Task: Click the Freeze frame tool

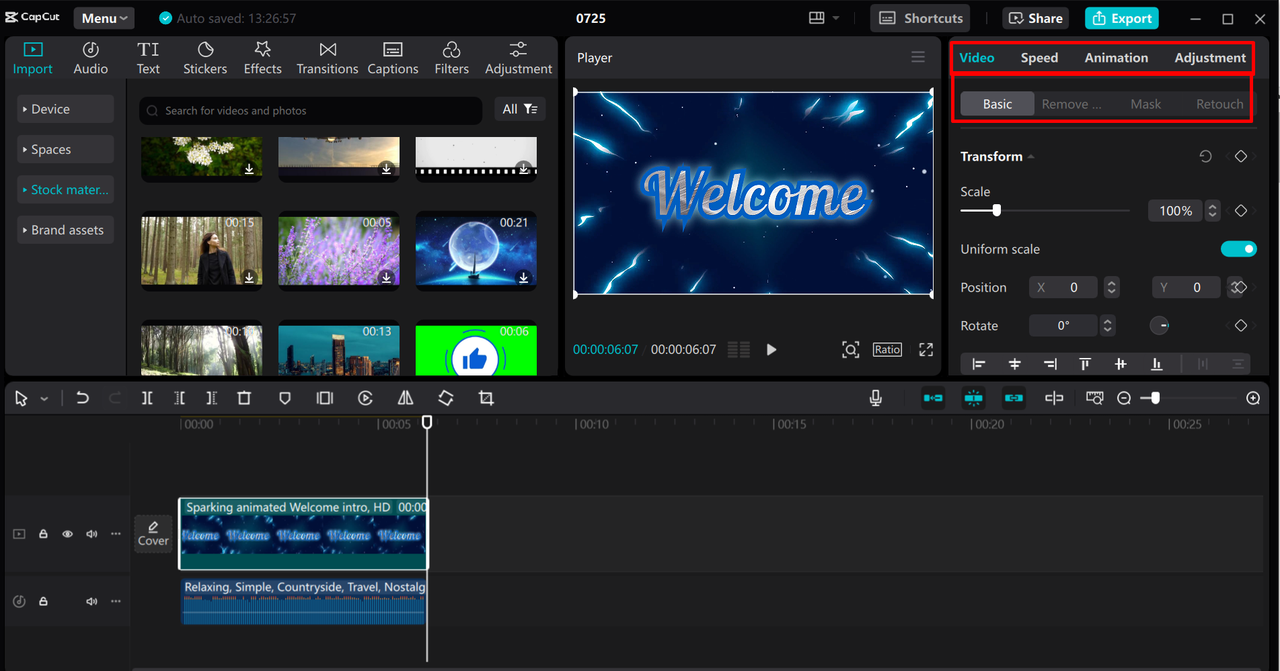Action: 324,398
